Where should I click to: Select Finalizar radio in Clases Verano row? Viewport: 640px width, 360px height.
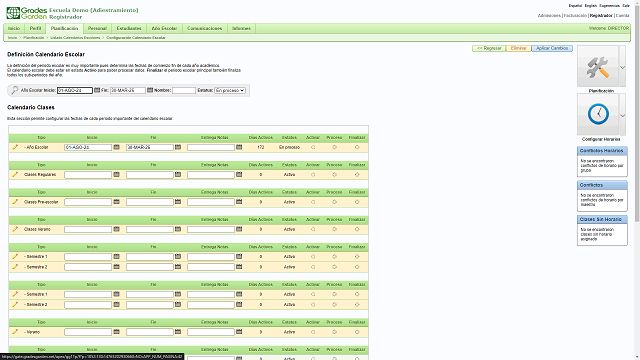point(357,229)
